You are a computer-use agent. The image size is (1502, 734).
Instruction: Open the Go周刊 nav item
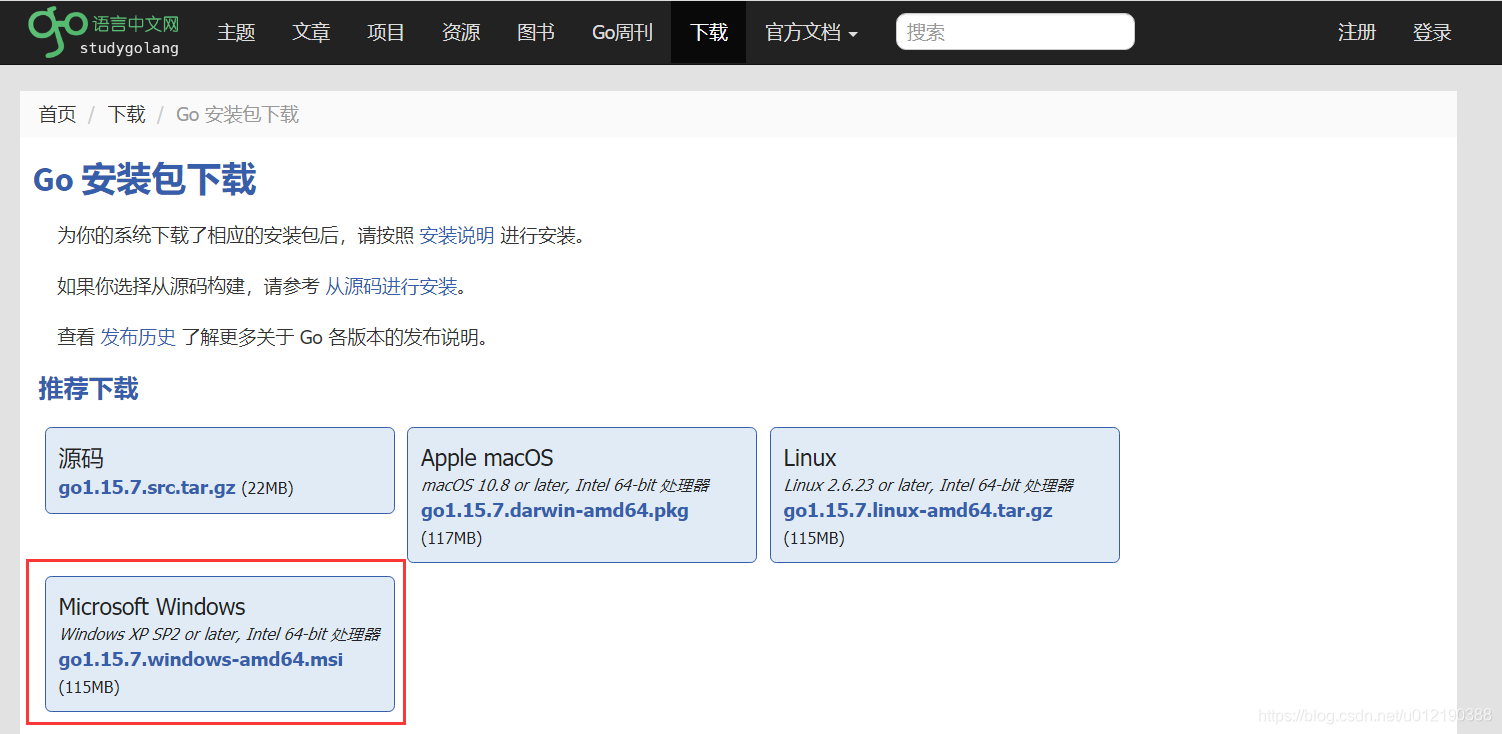tap(622, 32)
